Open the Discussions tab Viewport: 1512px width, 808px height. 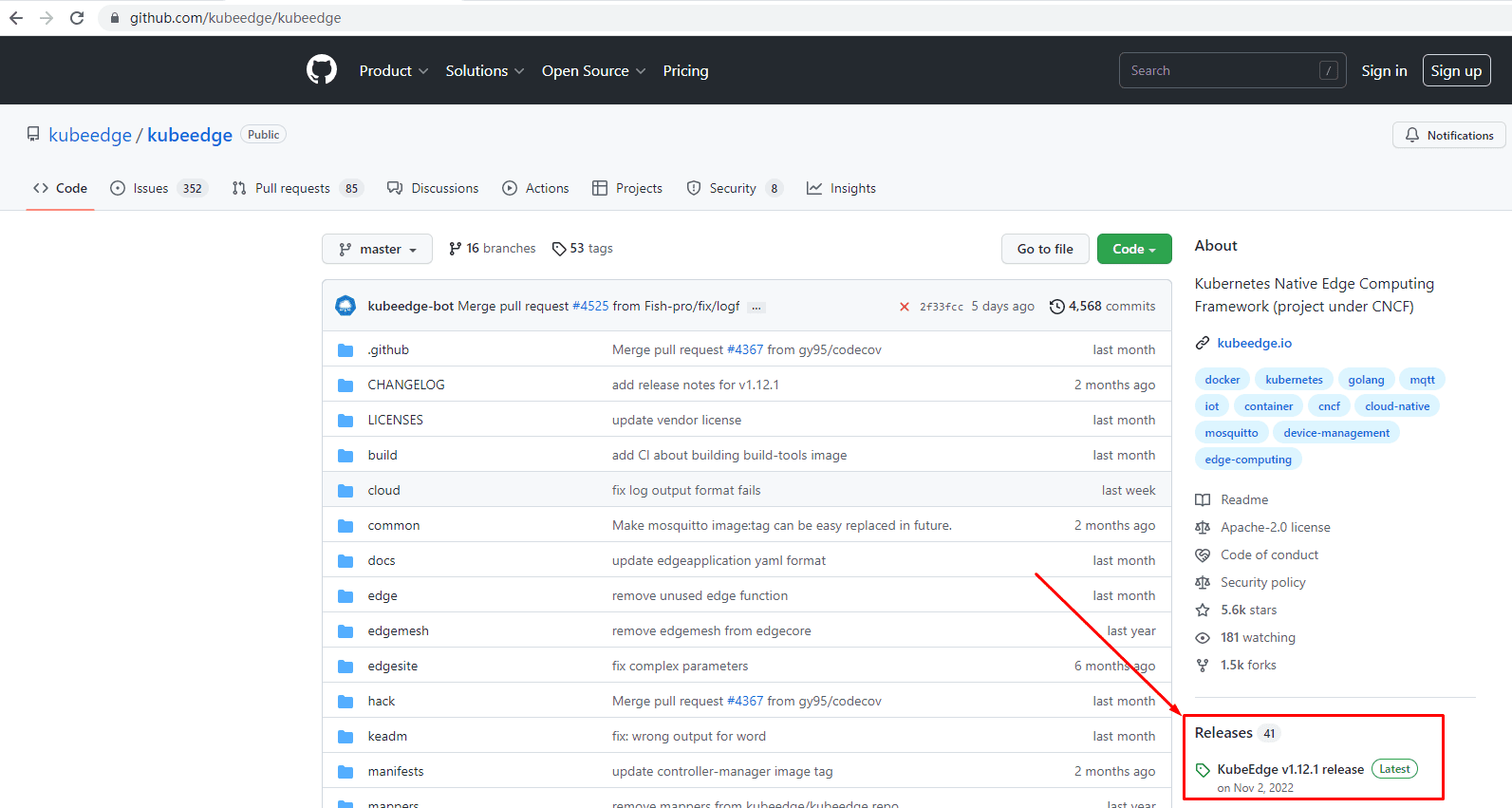click(x=433, y=188)
